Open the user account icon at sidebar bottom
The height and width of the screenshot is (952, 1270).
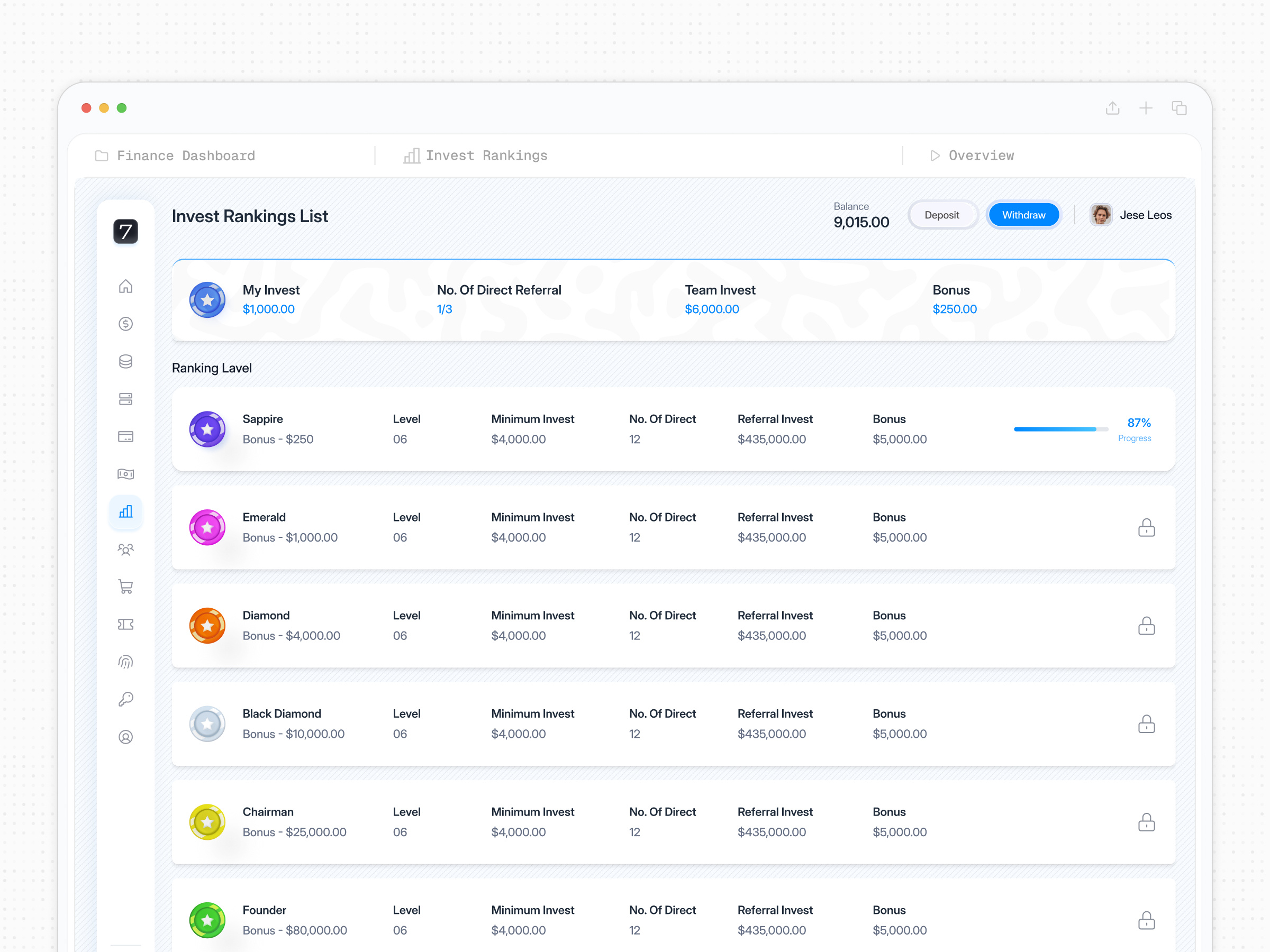(x=126, y=737)
